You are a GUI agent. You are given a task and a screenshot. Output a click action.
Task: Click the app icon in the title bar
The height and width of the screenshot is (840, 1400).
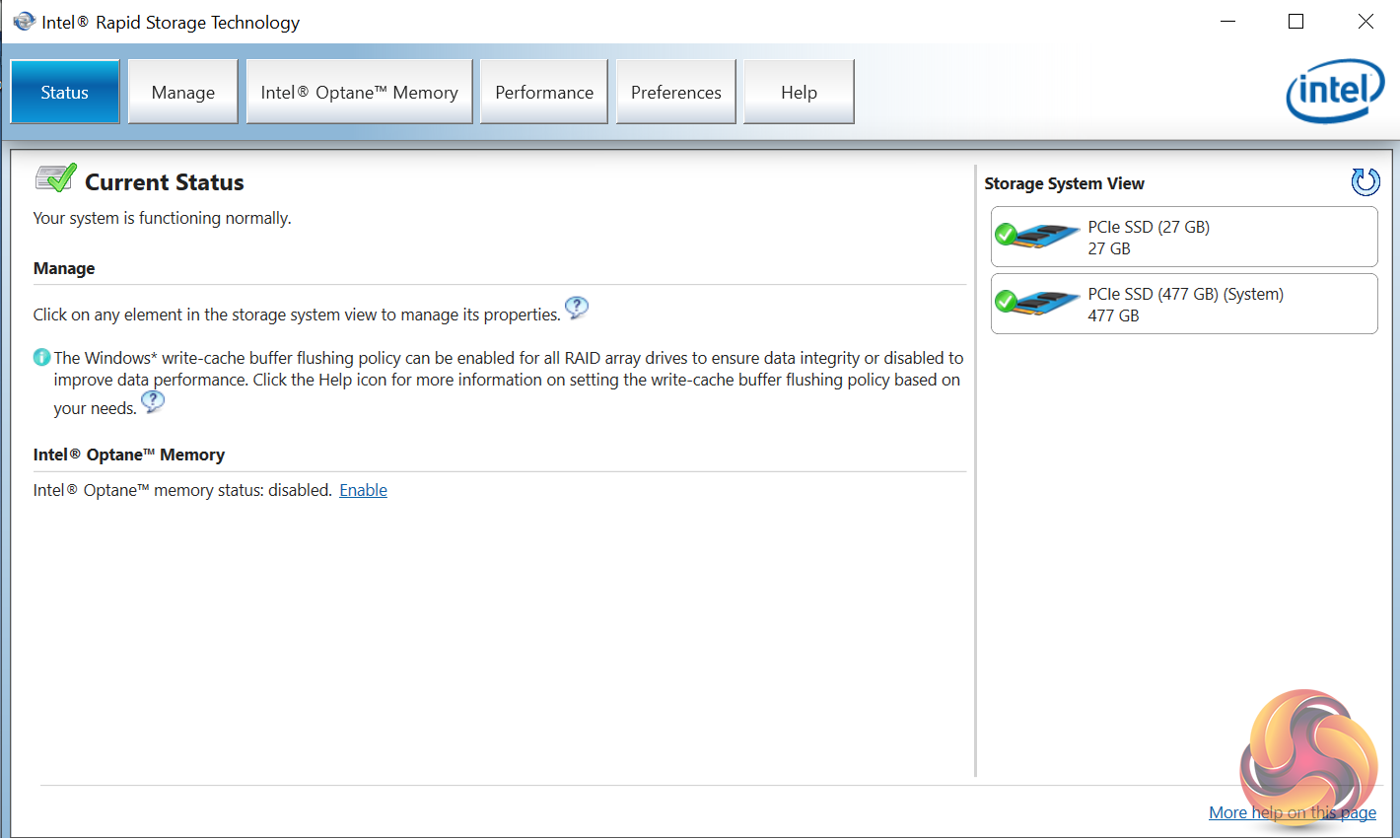(24, 21)
